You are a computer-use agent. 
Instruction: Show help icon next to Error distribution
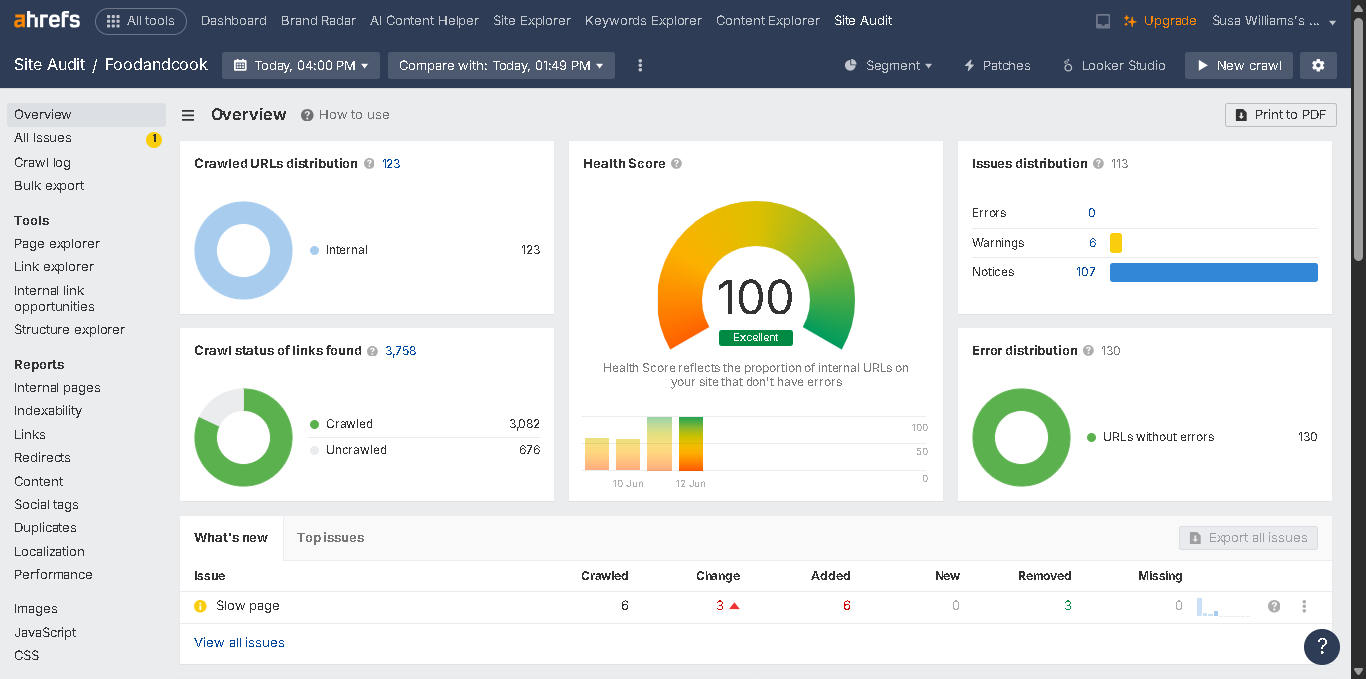pyautogui.click(x=1088, y=351)
